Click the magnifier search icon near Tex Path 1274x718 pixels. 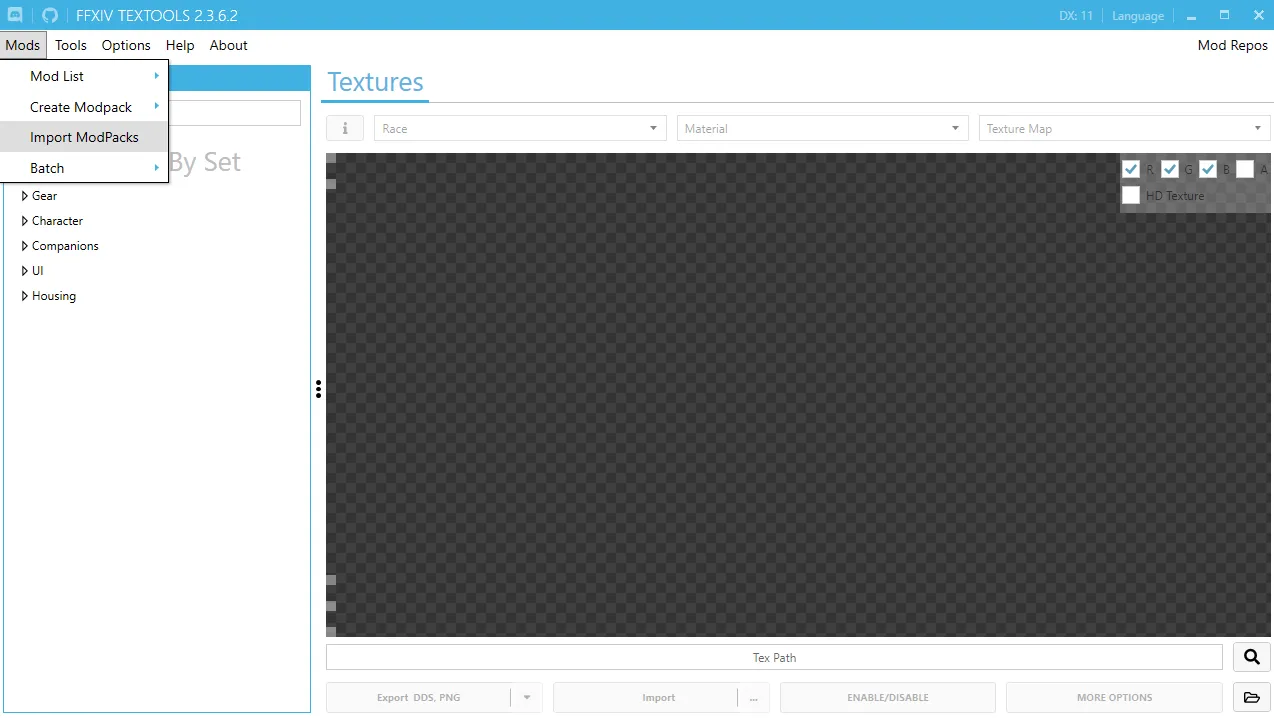(x=1251, y=657)
